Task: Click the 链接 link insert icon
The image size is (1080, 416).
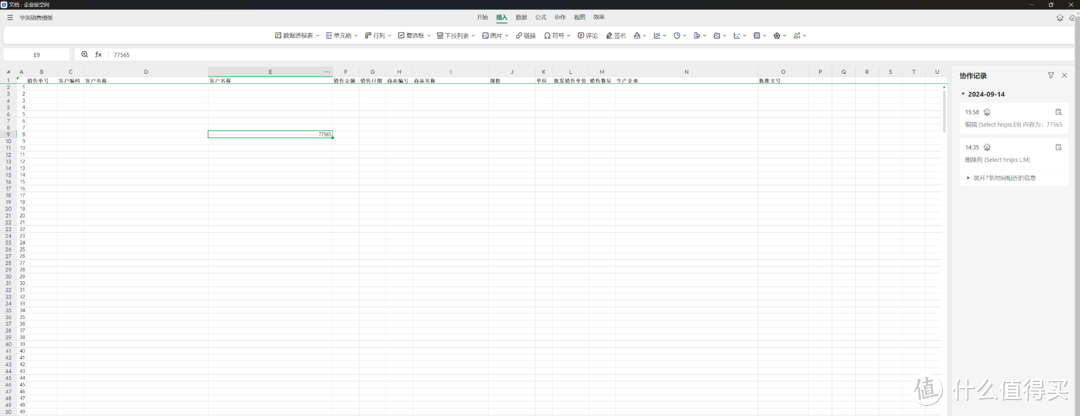Action: (x=525, y=35)
